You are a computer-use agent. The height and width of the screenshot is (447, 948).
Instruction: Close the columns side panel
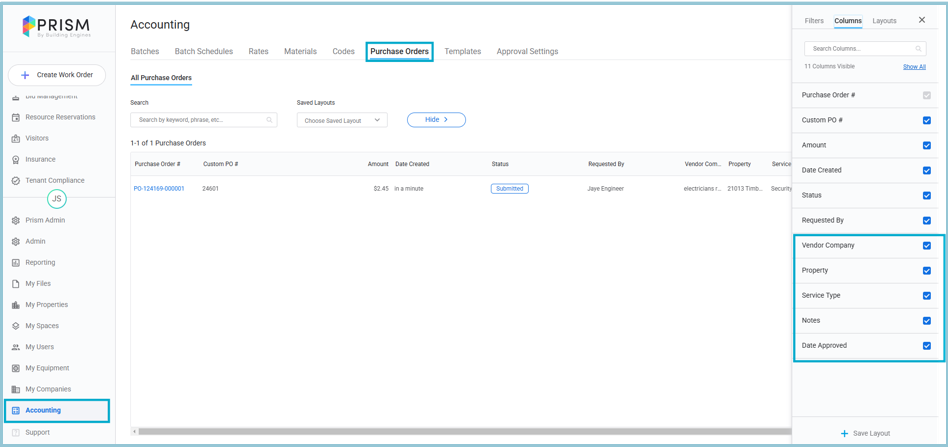coord(922,20)
